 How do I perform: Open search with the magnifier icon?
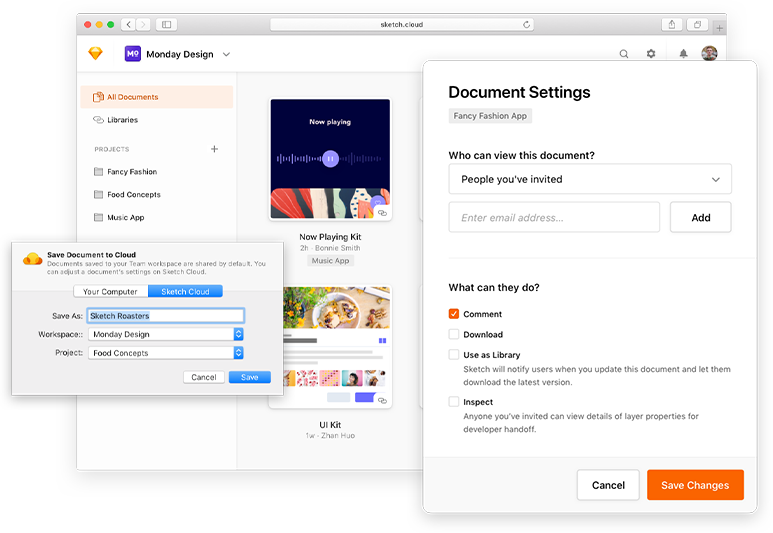pyautogui.click(x=624, y=54)
